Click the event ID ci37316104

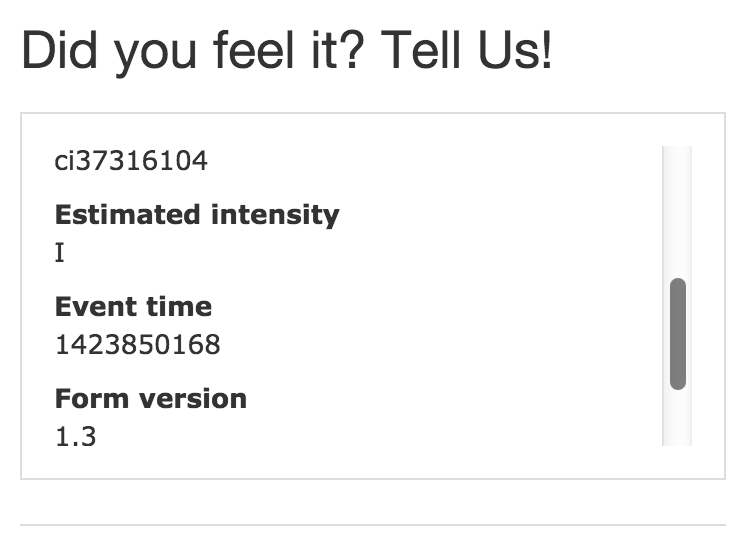[x=131, y=161]
